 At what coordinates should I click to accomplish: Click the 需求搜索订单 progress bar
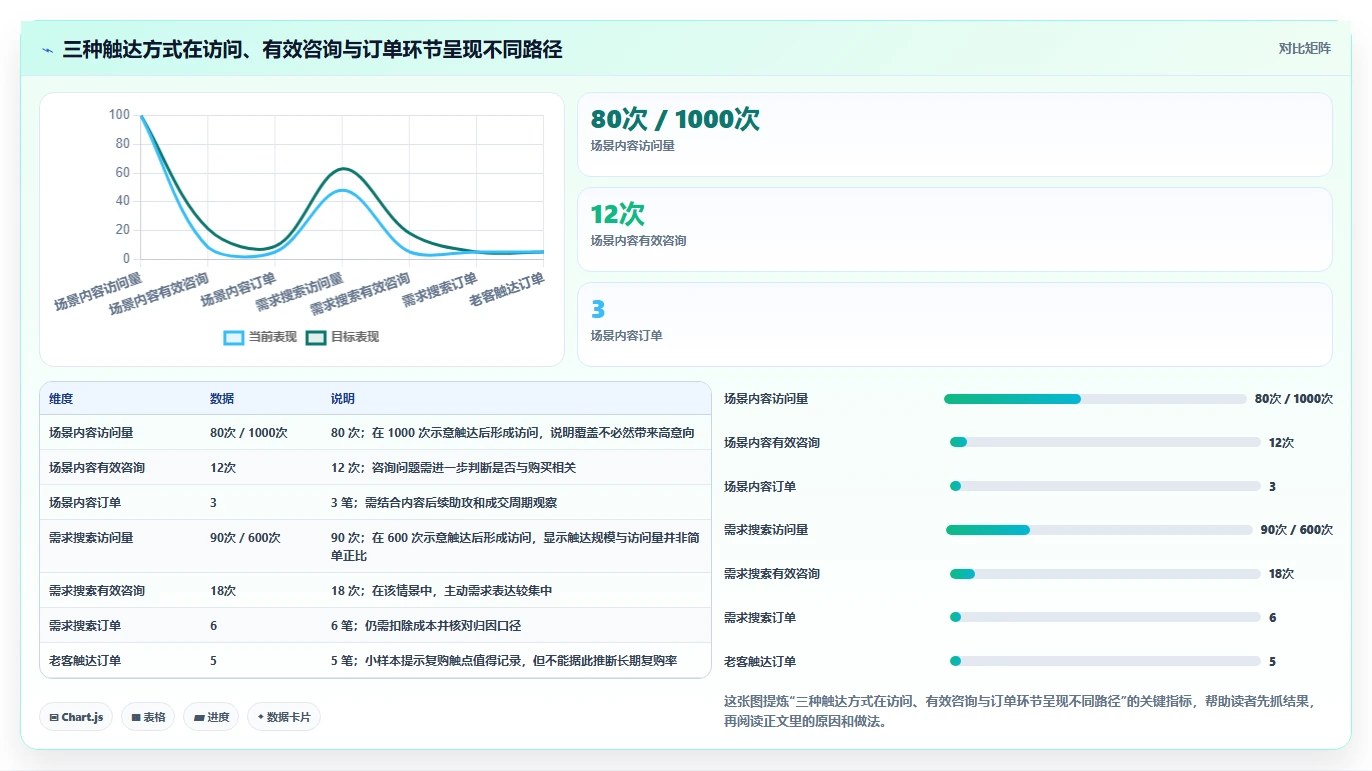pos(1105,618)
